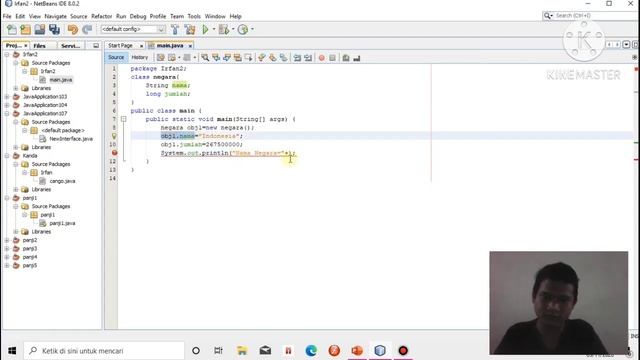
Task: Select NewInterface.java in the project tree
Action: (x=71, y=139)
